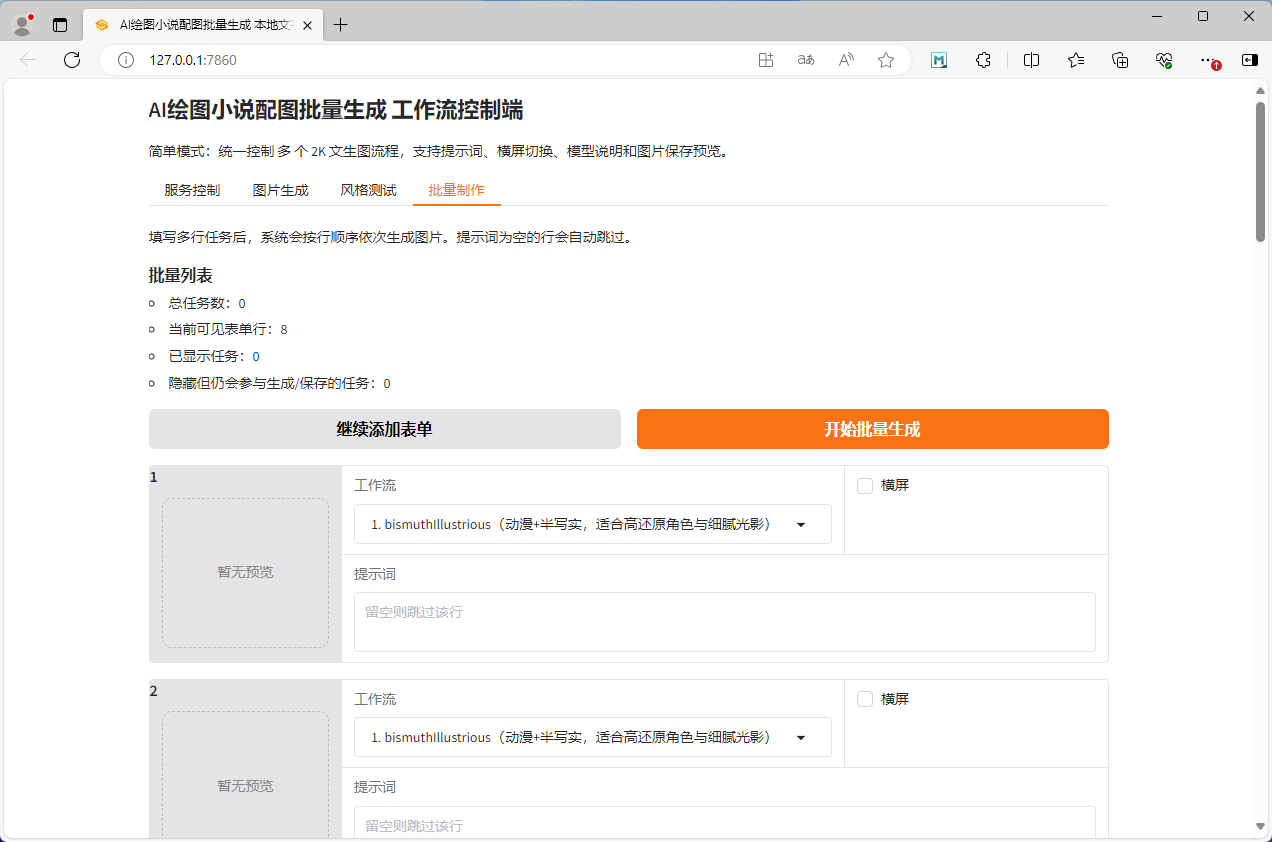
Task: Click the page vertical scrollbar thumb
Action: 1260,170
